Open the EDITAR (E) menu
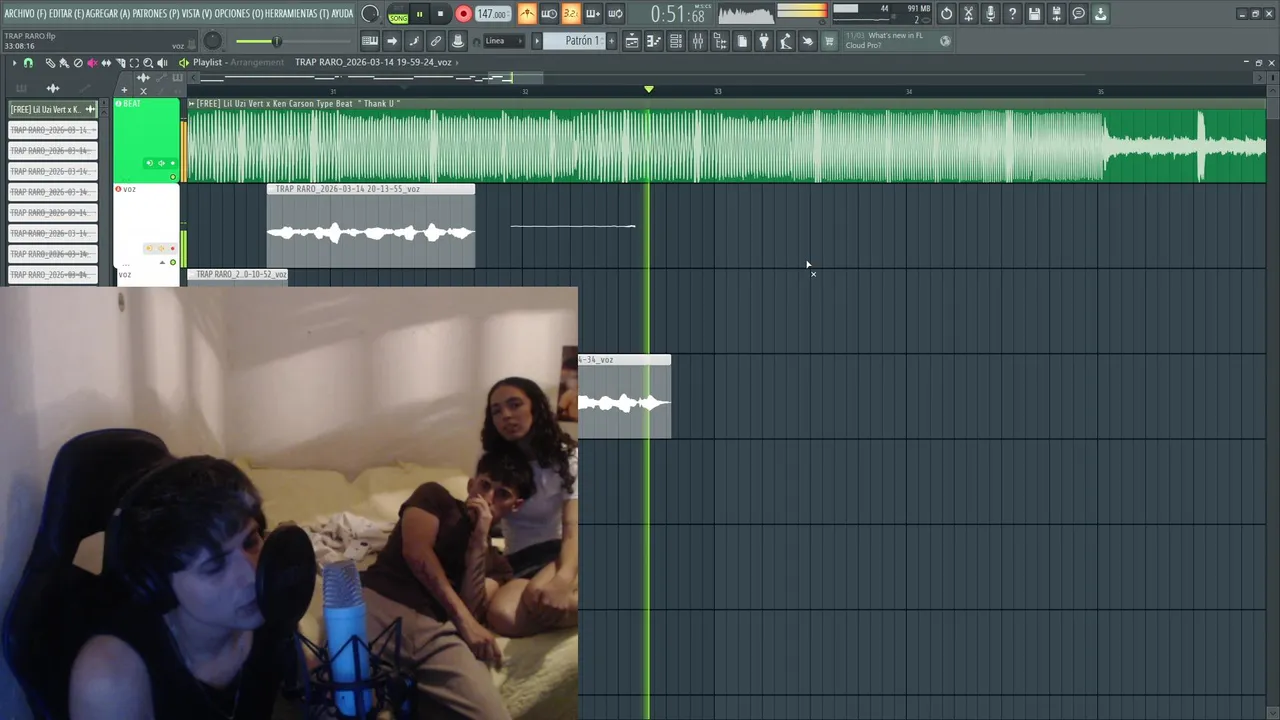 (67, 13)
